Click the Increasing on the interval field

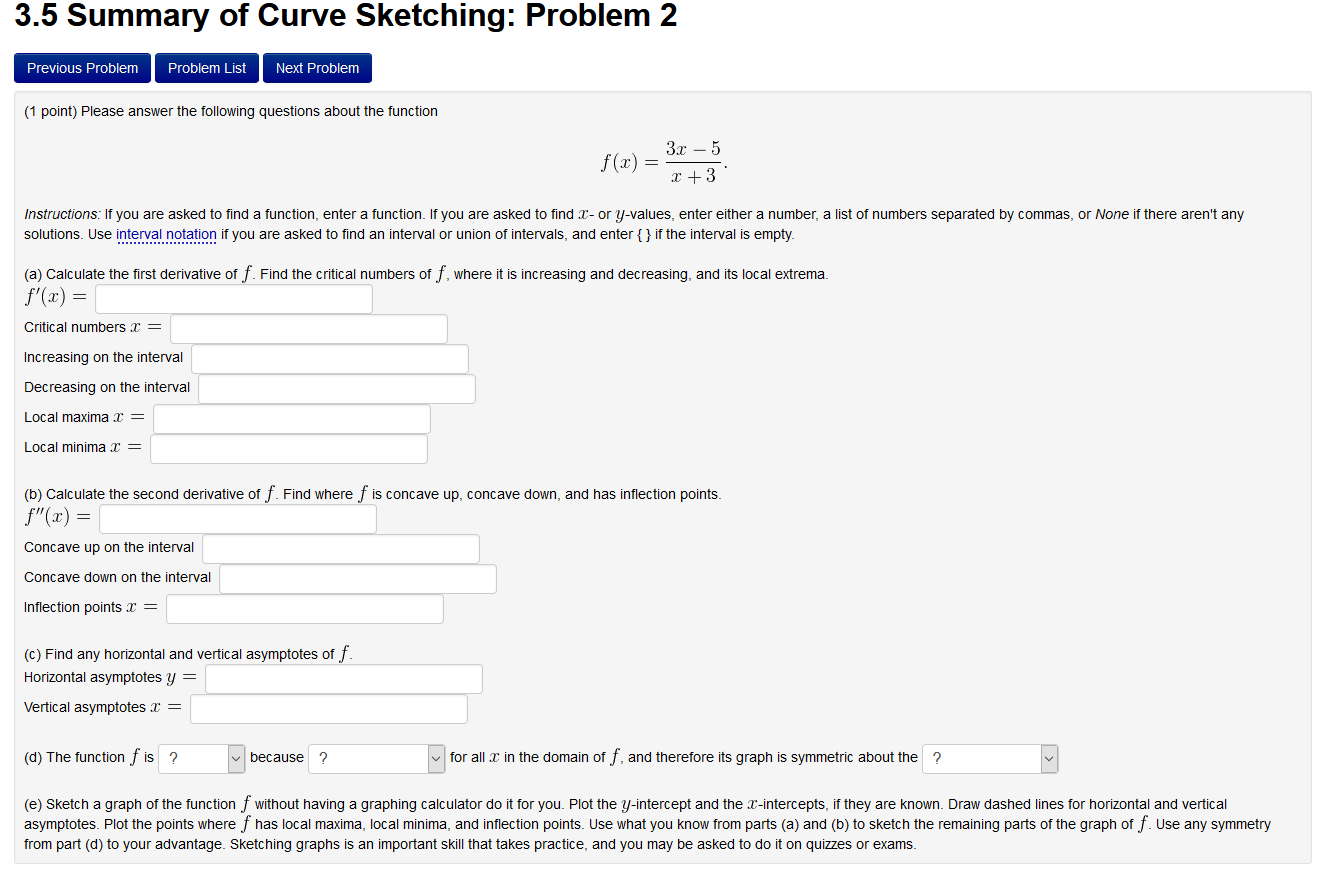pos(329,358)
